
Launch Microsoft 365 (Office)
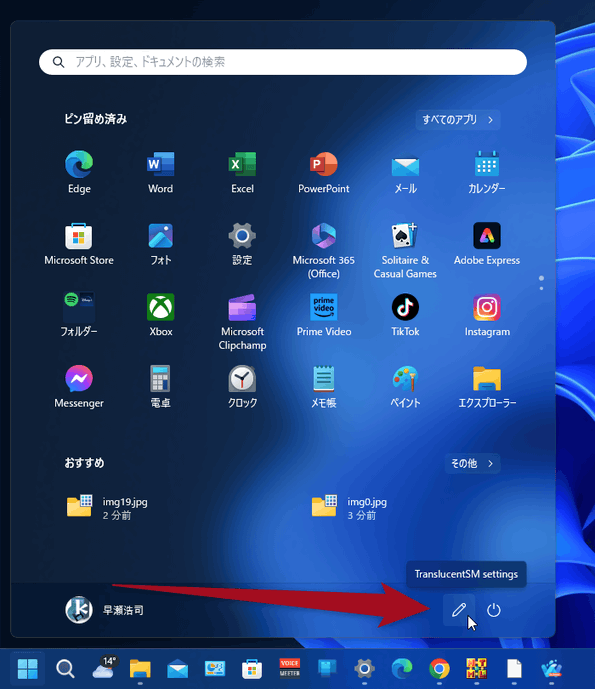pos(324,250)
